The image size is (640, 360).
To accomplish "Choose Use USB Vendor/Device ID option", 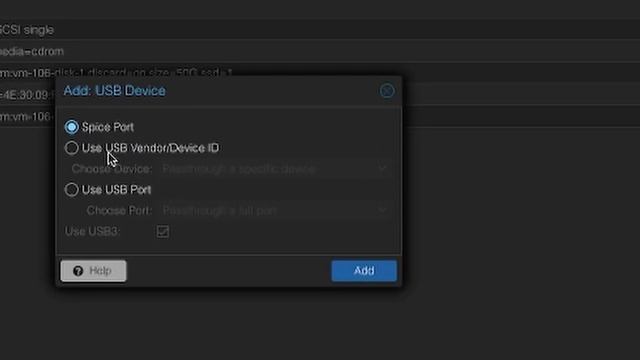I will [71, 148].
